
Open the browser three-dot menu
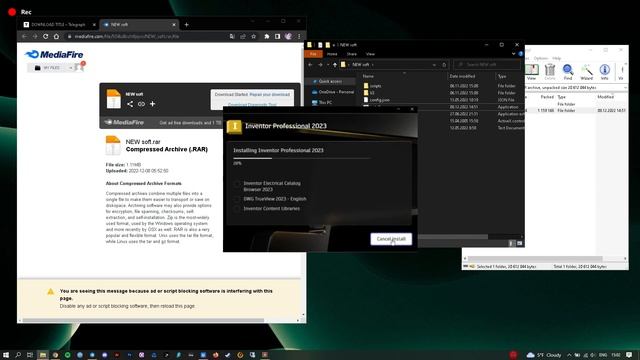tap(299, 36)
